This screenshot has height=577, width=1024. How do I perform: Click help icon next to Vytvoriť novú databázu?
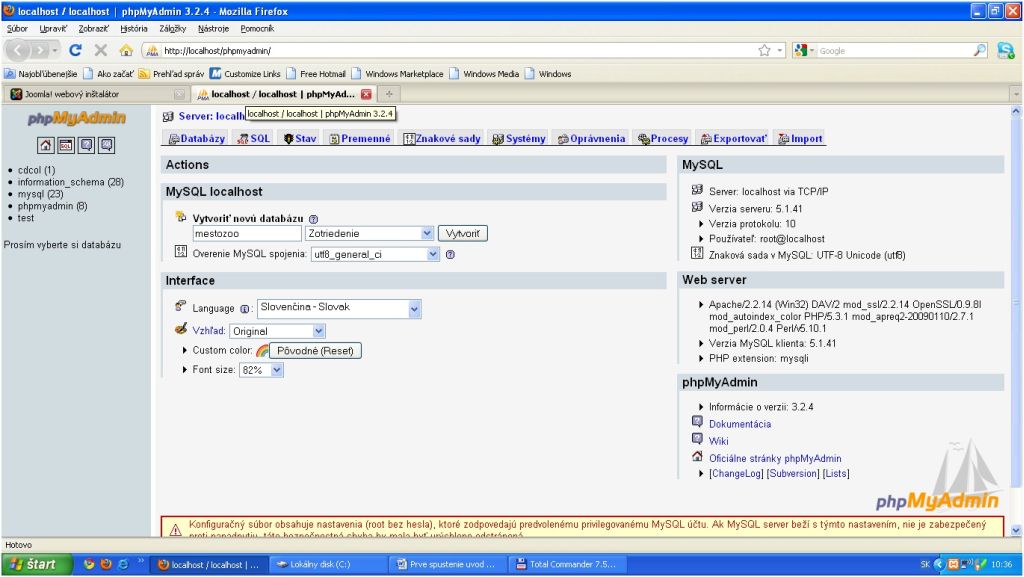coord(313,219)
